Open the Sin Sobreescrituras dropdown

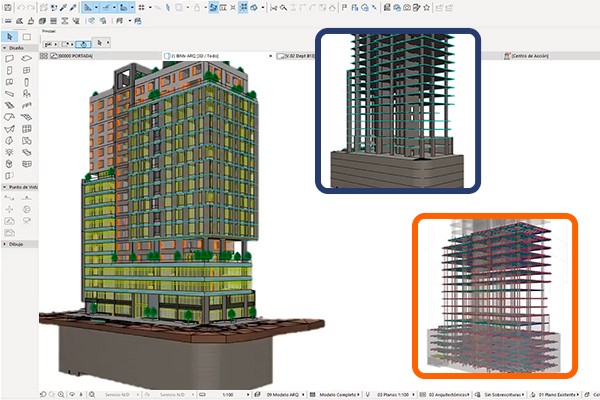point(505,394)
